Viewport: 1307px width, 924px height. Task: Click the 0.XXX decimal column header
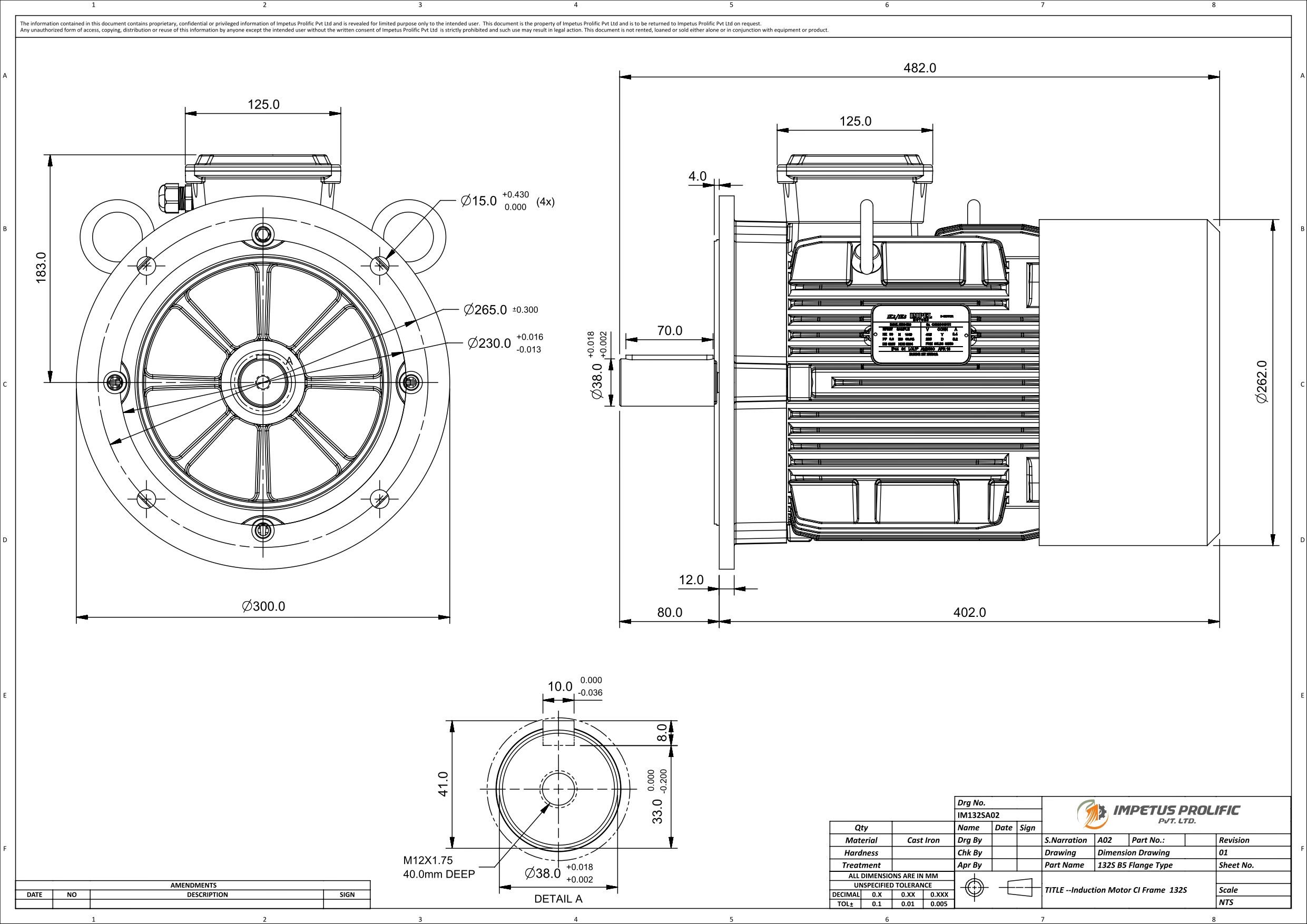pos(939,894)
